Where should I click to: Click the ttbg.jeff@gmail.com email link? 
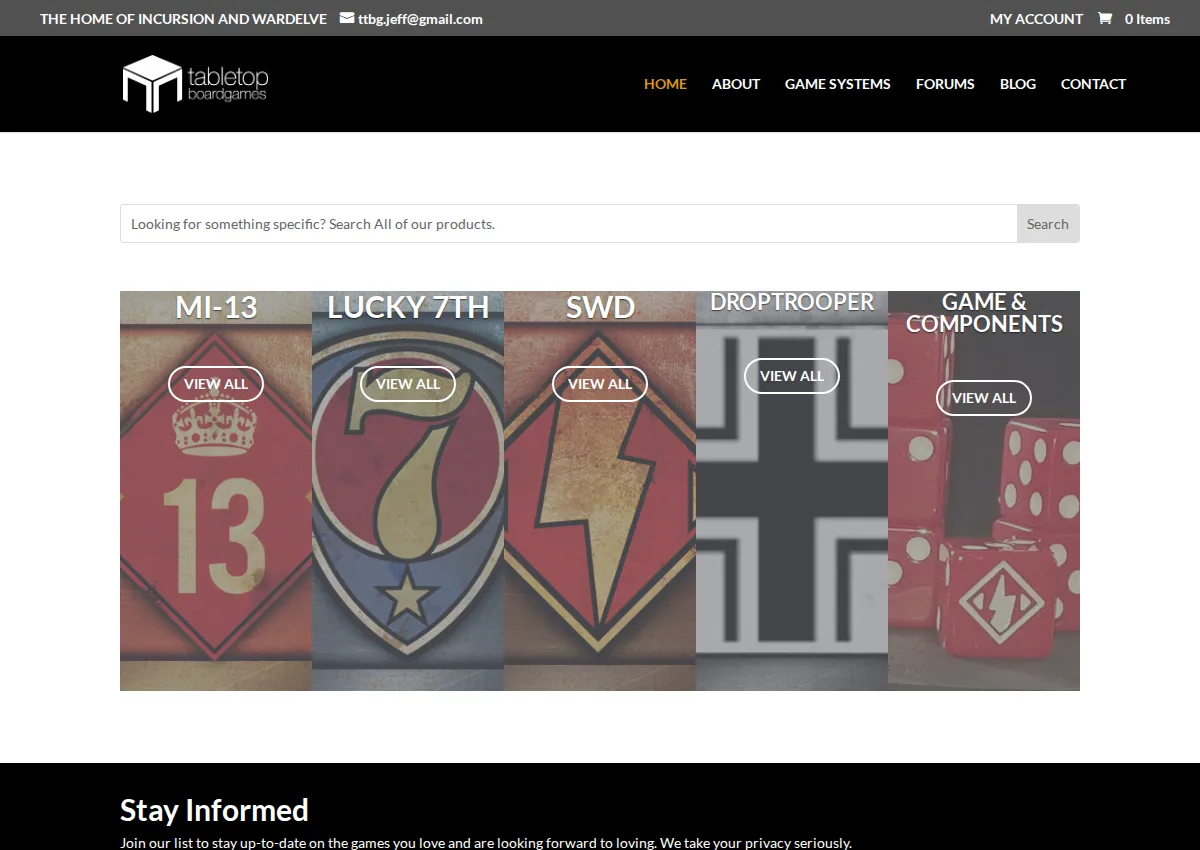click(420, 19)
